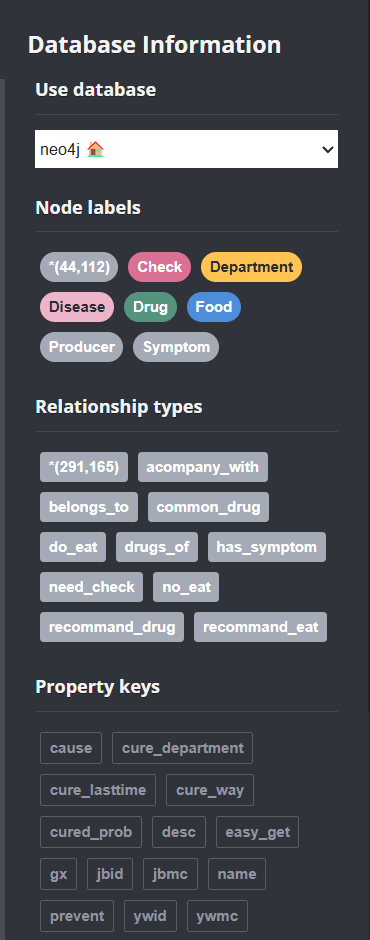
Task: Select the Check node label
Action: (160, 267)
